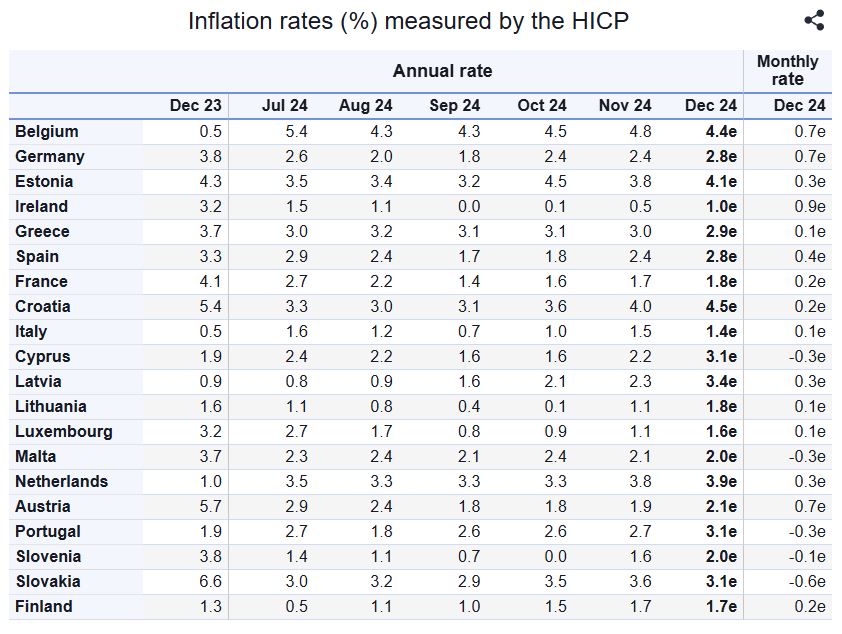Select the Germany row label
842x634 pixels.
50,156
